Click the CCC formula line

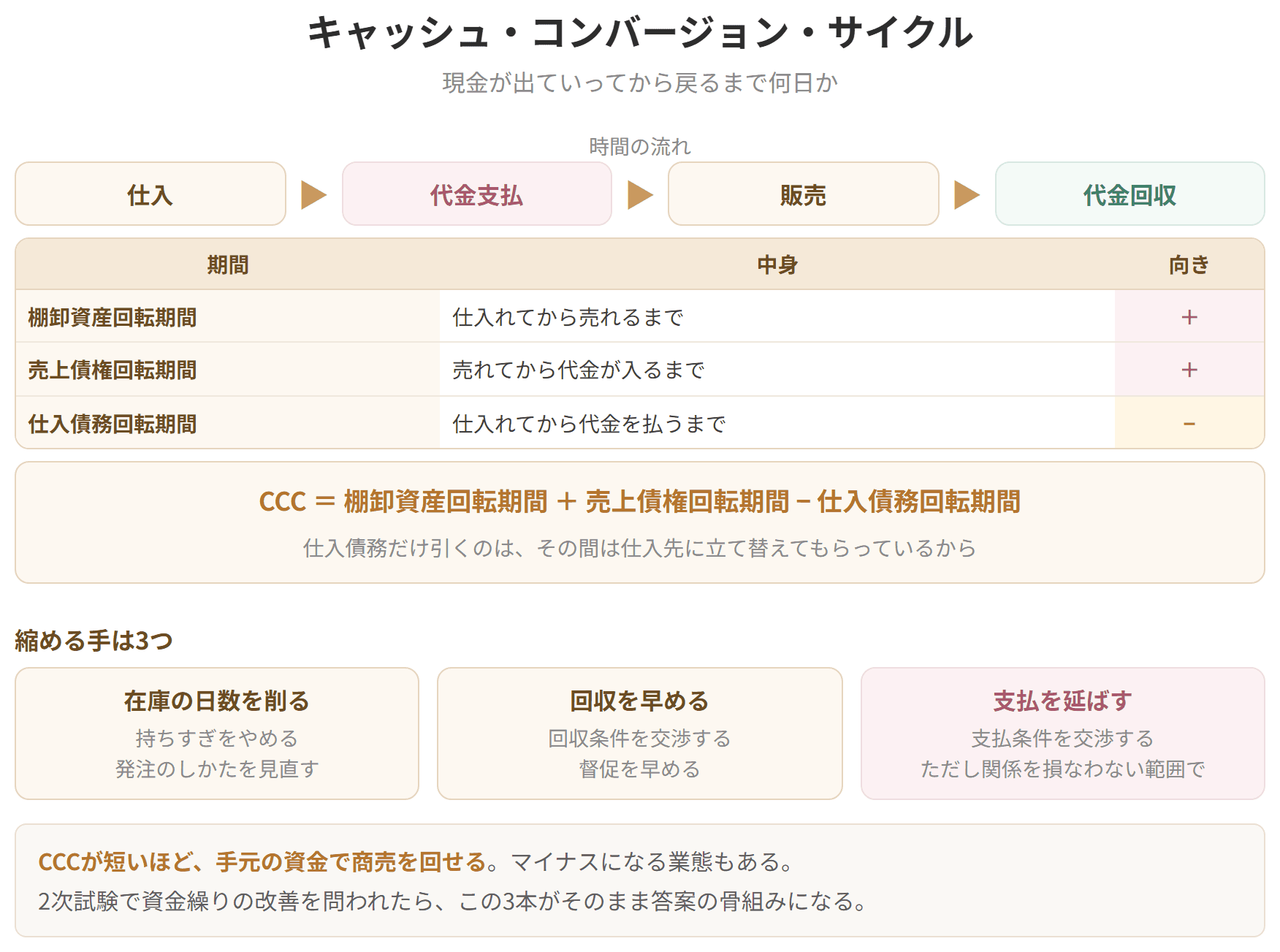[640, 501]
